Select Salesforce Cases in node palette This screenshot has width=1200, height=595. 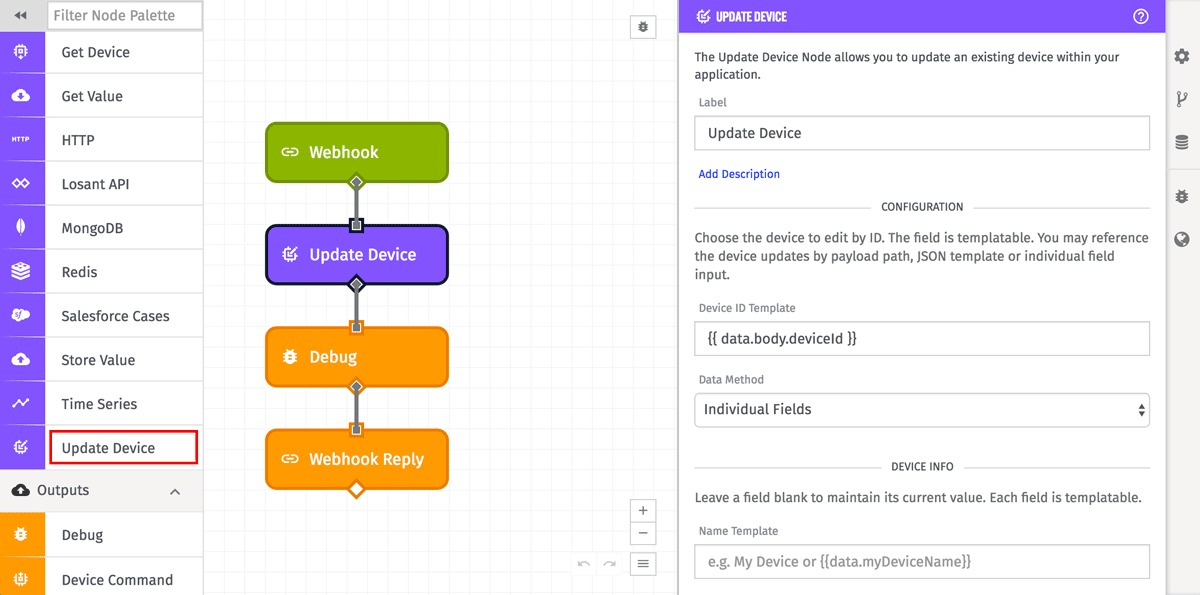pos(115,316)
